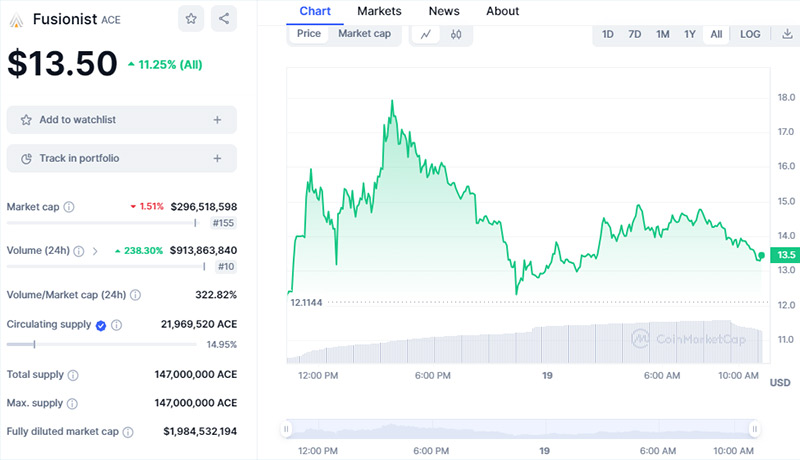Screen dimensions: 800x460
Task: Select the 1D time range
Action: point(608,34)
